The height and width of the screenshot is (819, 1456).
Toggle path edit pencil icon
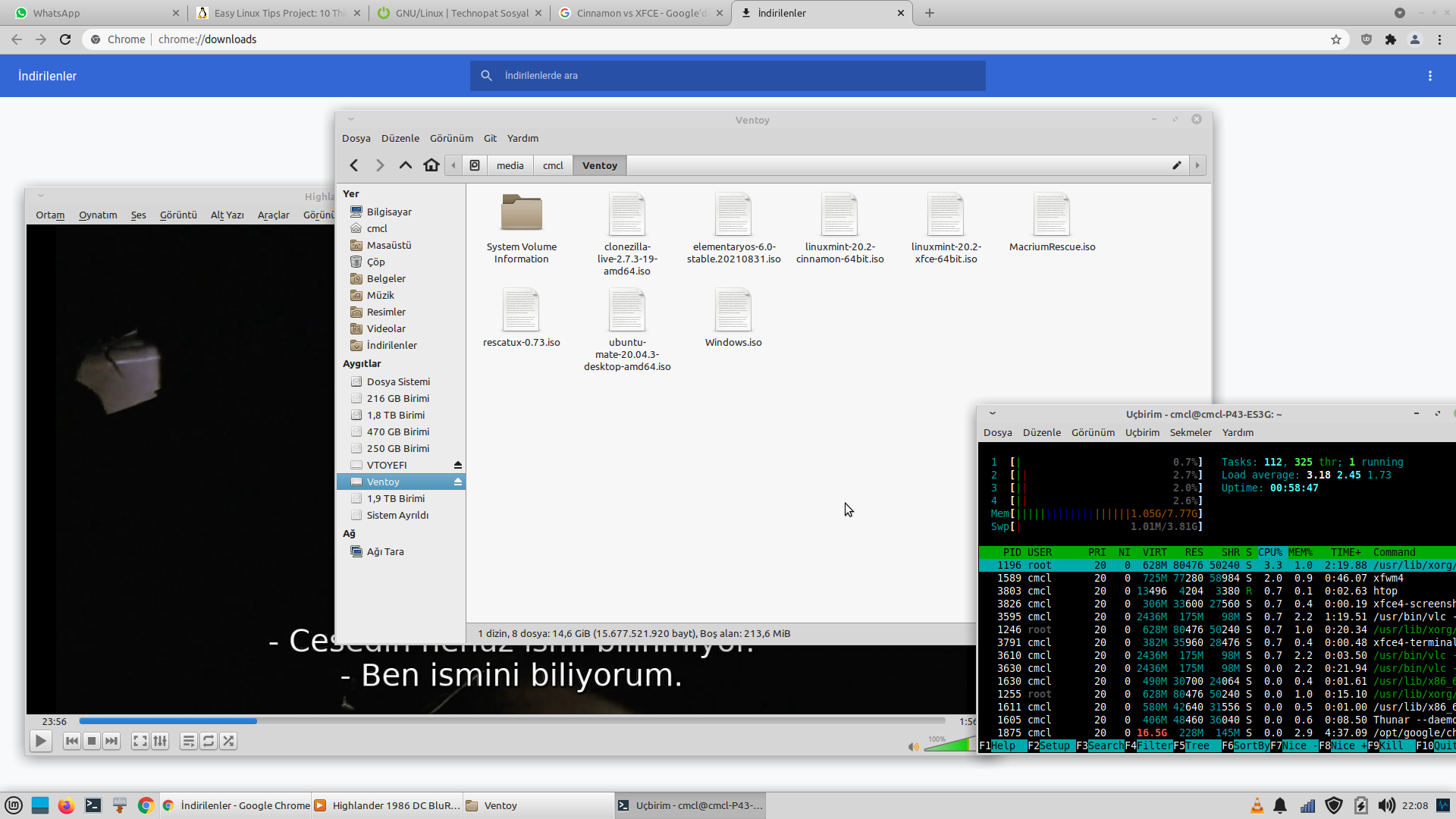point(1177,165)
